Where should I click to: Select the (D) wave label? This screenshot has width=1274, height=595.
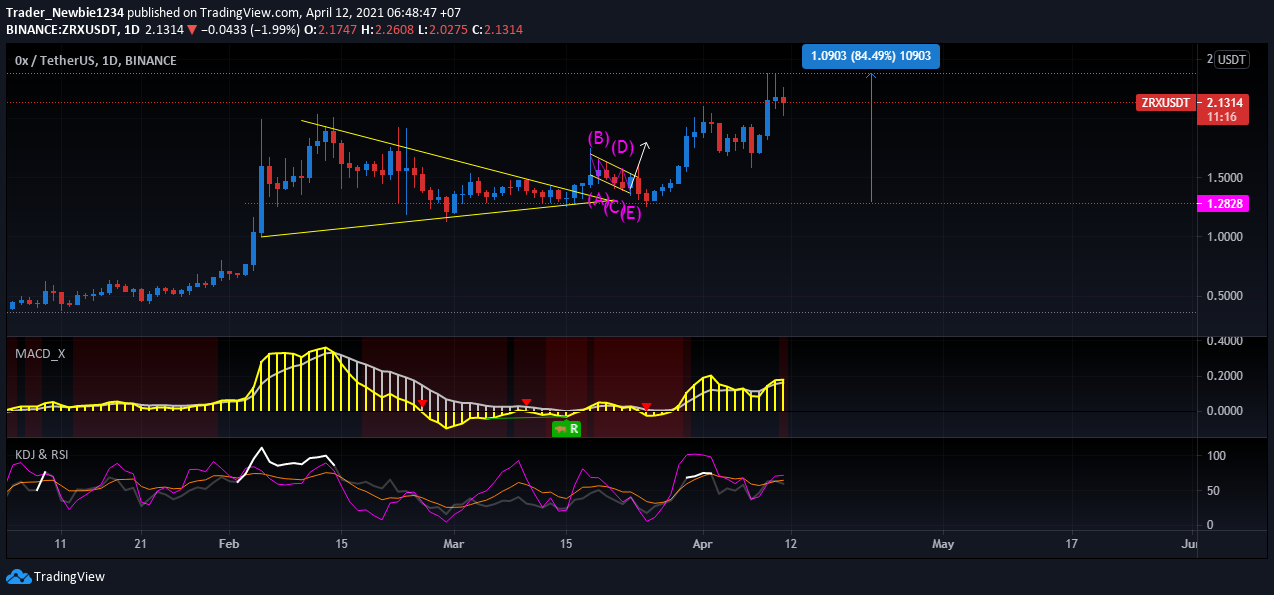click(623, 147)
